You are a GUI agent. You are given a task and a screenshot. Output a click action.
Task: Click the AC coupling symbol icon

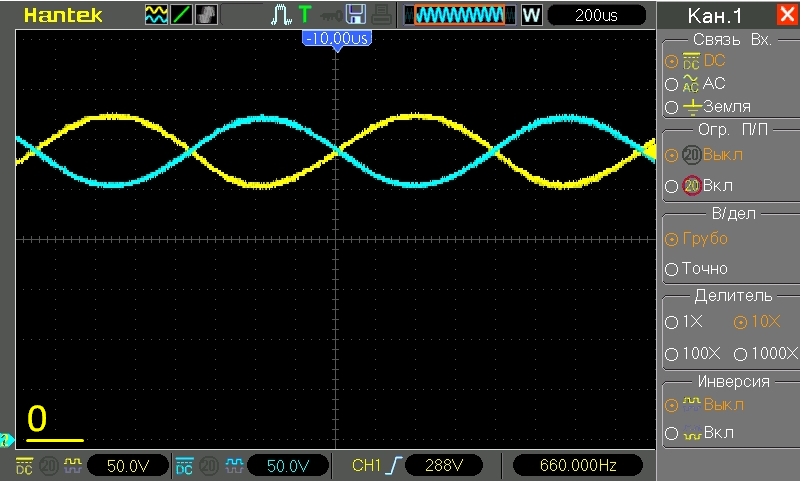(x=691, y=84)
